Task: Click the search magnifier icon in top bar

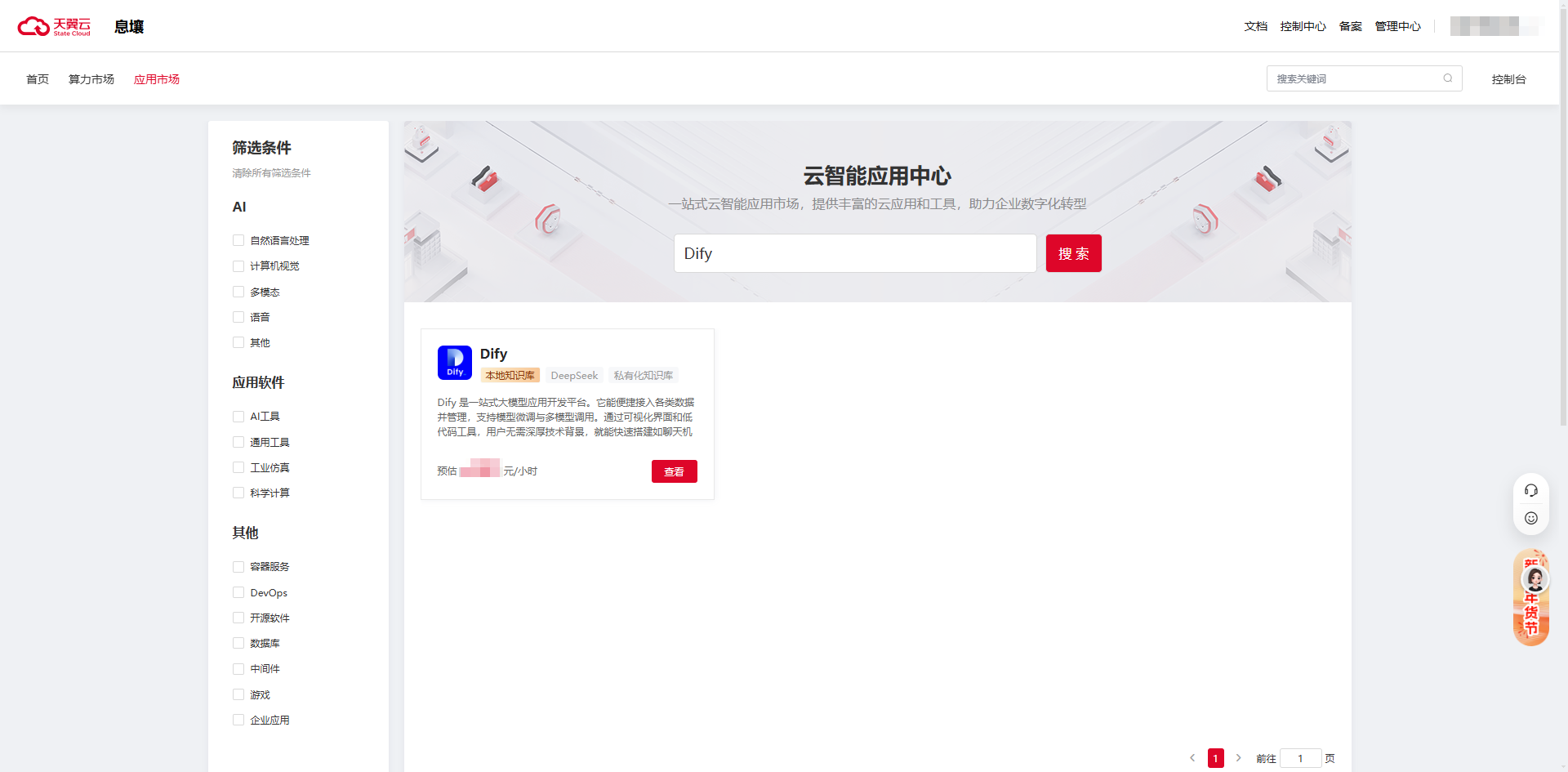Action: coord(1448,78)
